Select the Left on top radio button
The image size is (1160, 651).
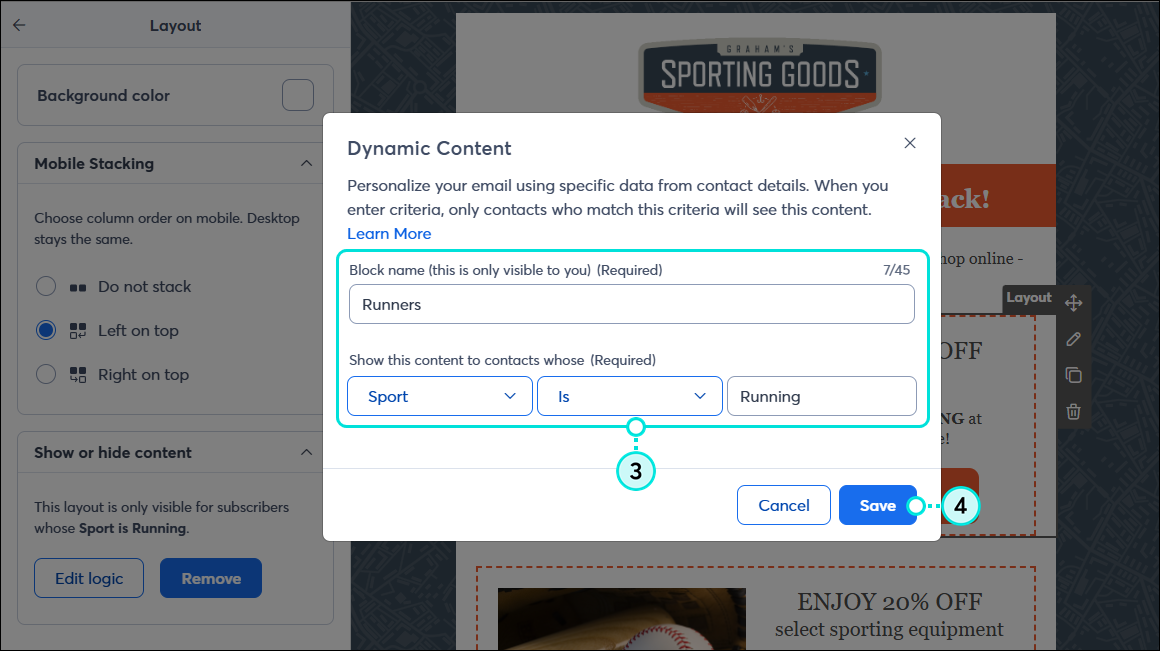pos(45,330)
